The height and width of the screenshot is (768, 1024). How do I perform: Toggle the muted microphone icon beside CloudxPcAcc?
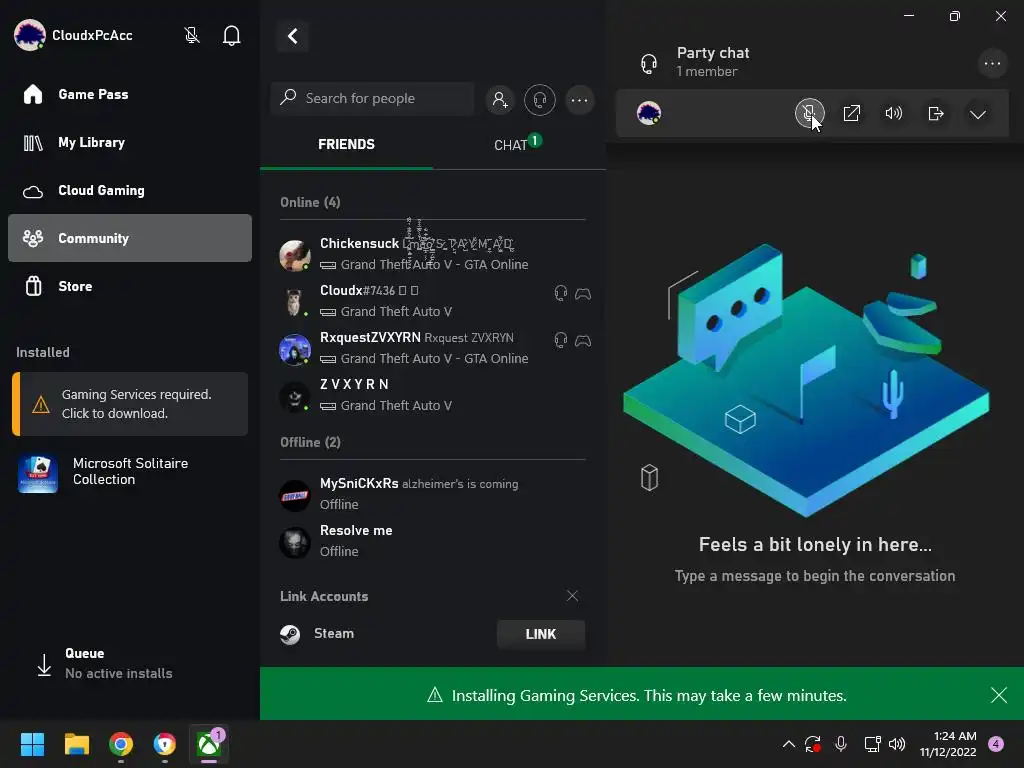(x=191, y=35)
